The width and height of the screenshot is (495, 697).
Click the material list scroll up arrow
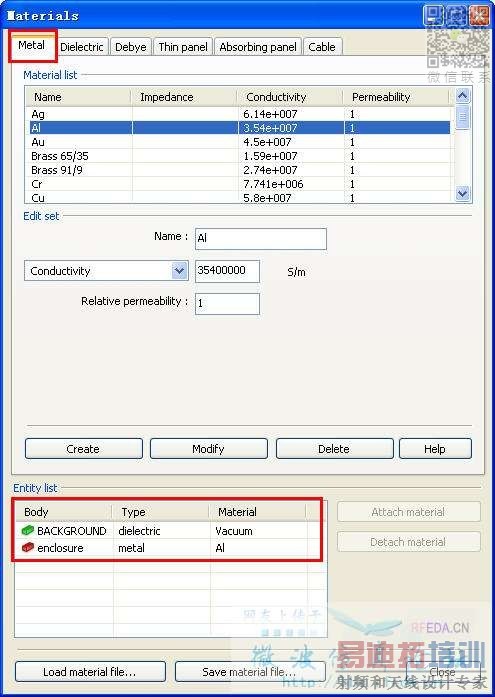coord(463,96)
